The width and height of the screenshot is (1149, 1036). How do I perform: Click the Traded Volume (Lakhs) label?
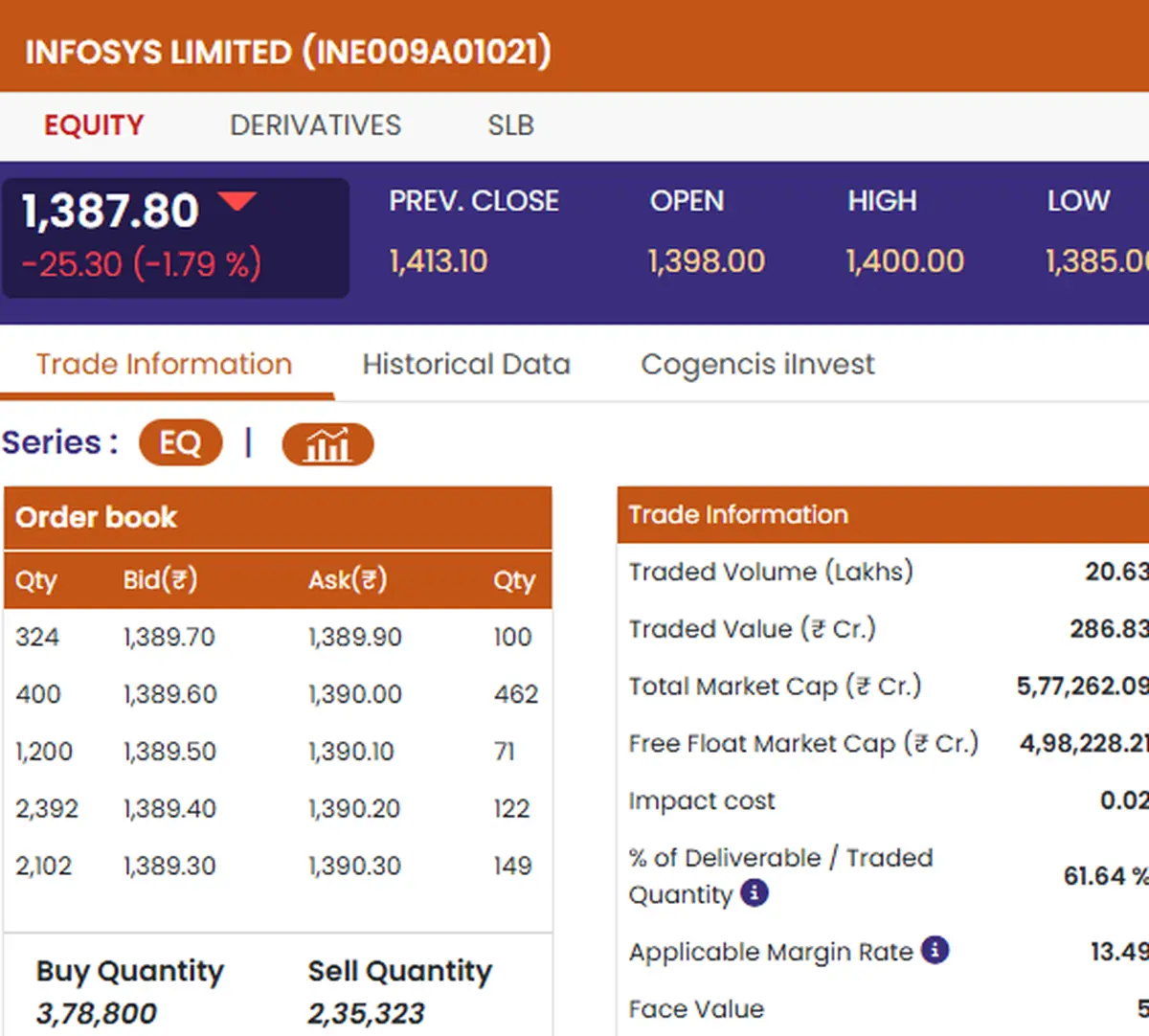(771, 572)
